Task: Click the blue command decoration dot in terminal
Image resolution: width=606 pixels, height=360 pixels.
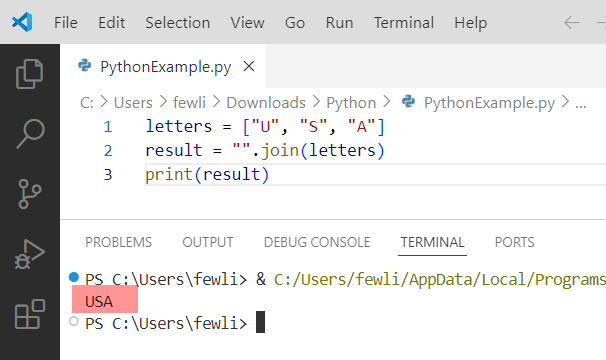Action: coord(74,277)
